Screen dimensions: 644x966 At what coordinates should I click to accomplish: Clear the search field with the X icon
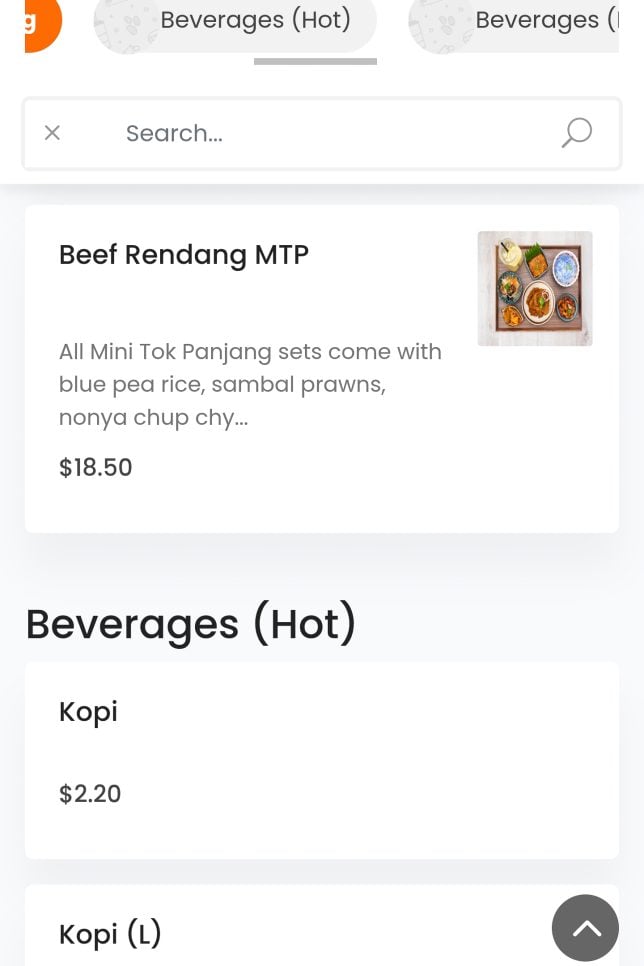[52, 133]
